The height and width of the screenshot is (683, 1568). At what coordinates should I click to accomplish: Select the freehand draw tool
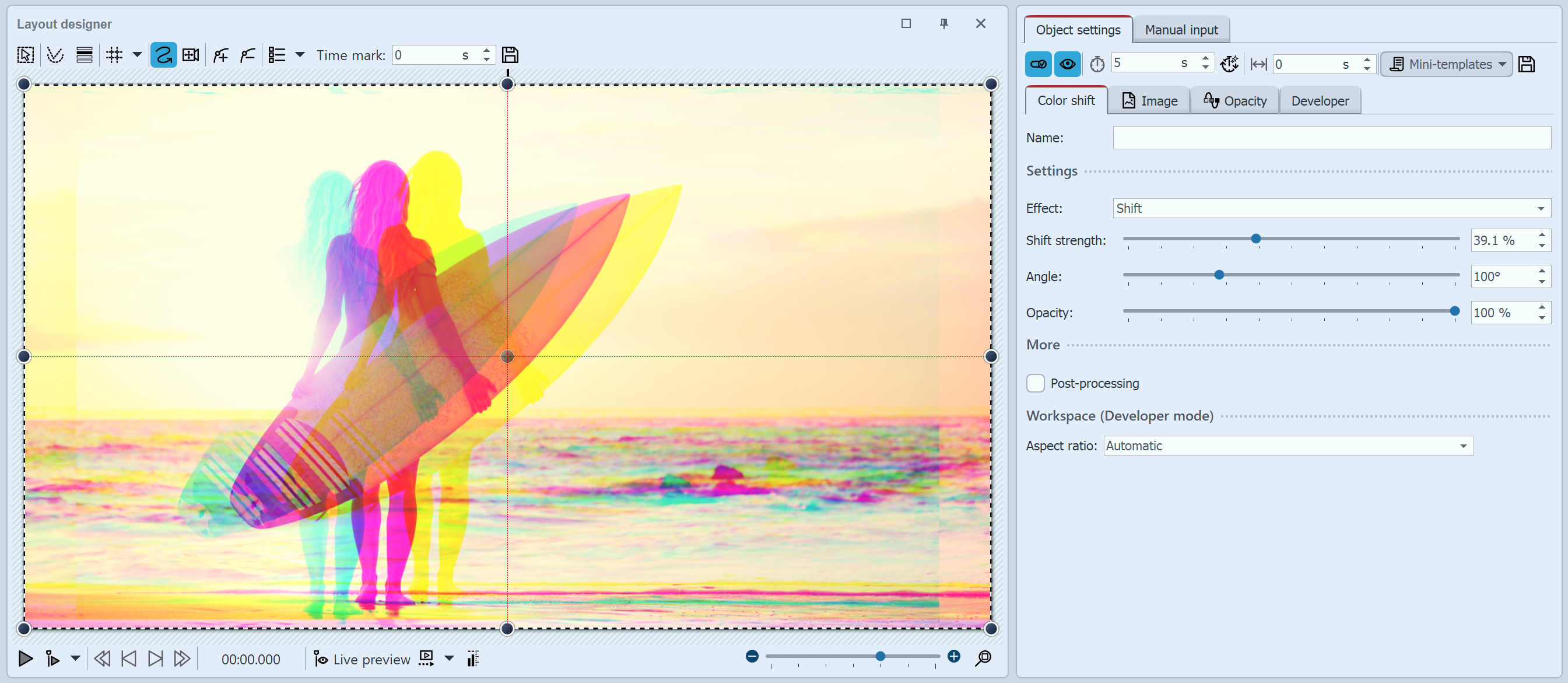[x=162, y=55]
